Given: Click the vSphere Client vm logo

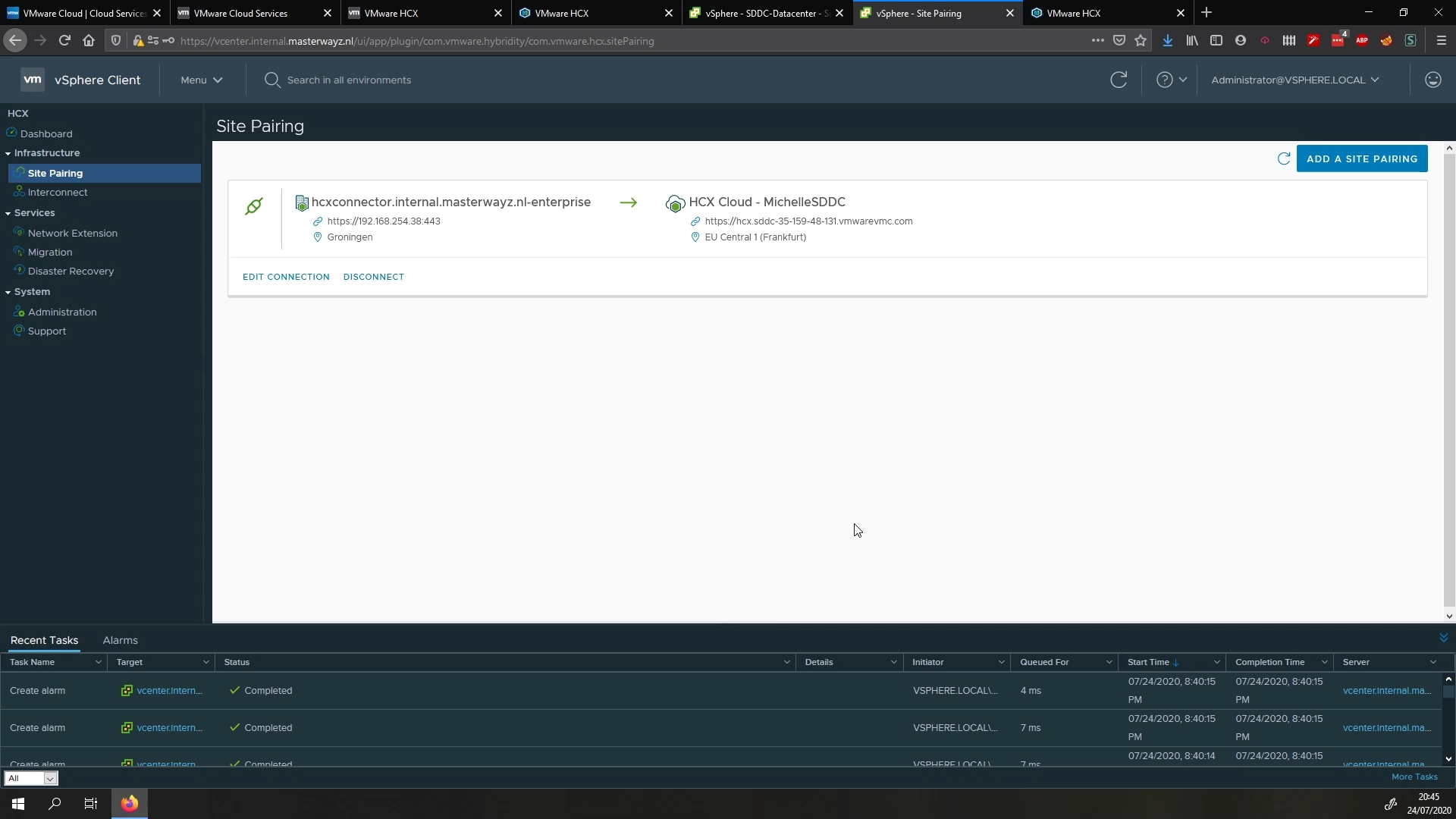Looking at the screenshot, I should (33, 80).
